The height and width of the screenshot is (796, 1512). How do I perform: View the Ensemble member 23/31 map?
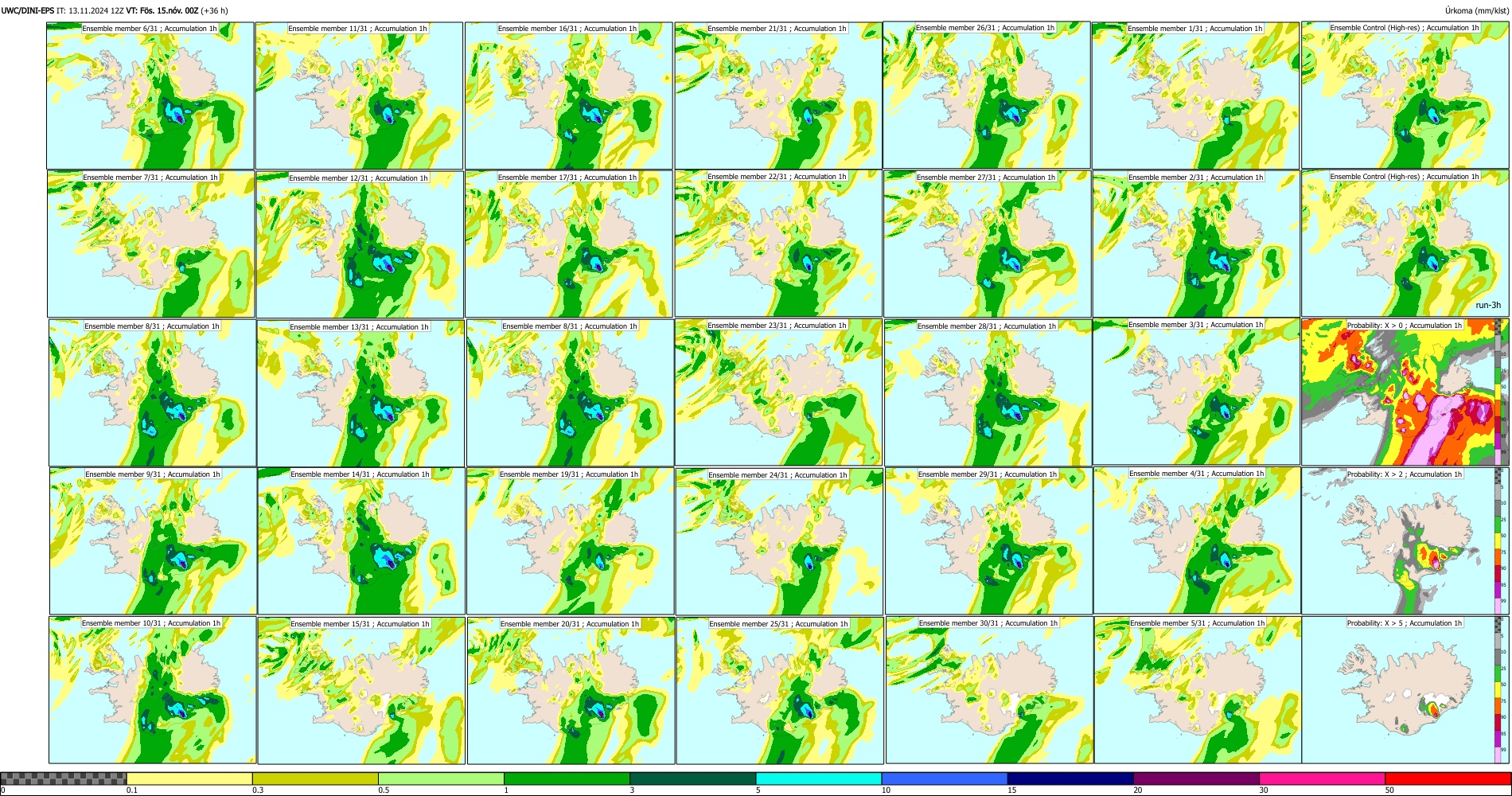point(778,392)
